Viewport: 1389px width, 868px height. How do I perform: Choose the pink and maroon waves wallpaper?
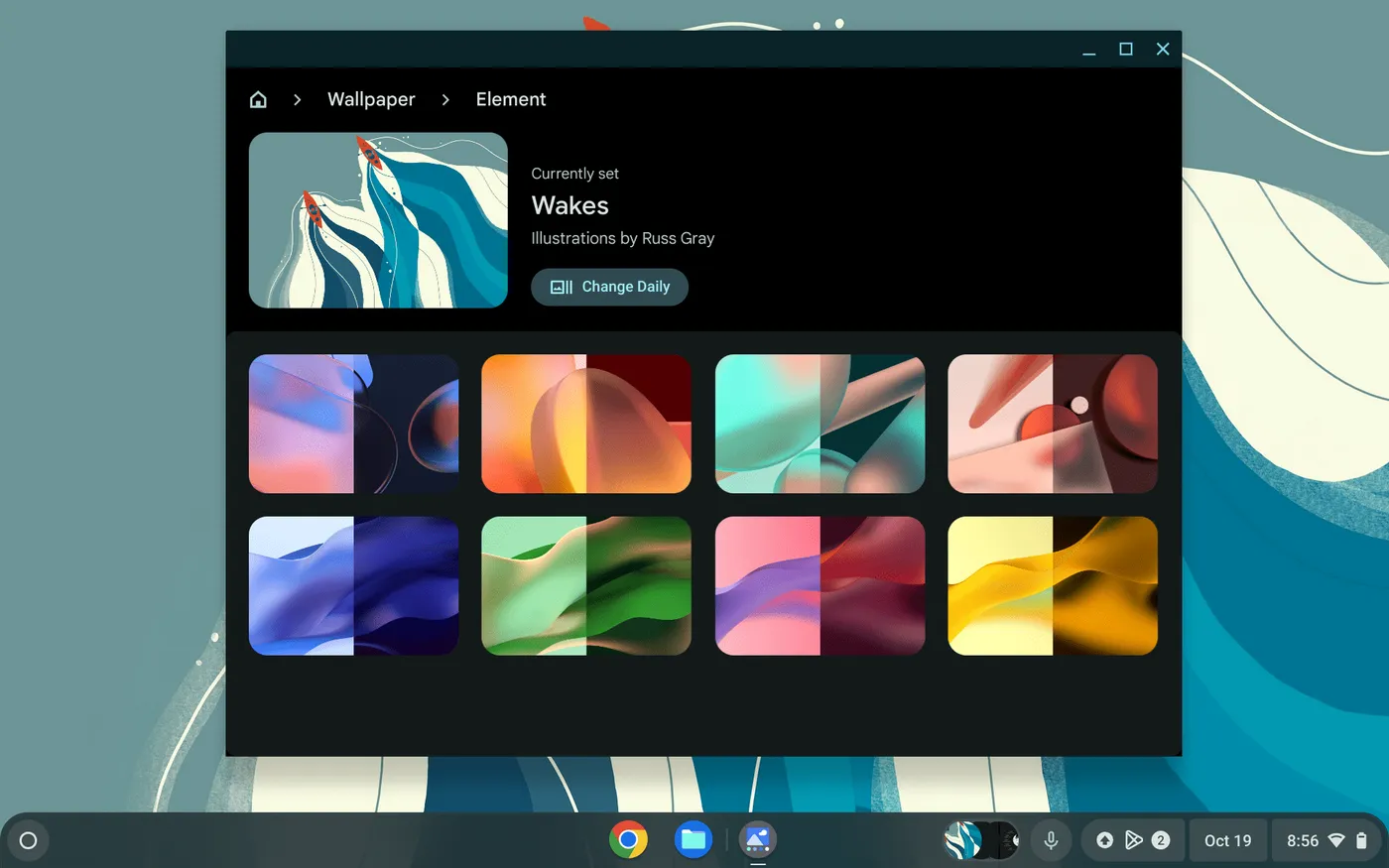tap(820, 585)
